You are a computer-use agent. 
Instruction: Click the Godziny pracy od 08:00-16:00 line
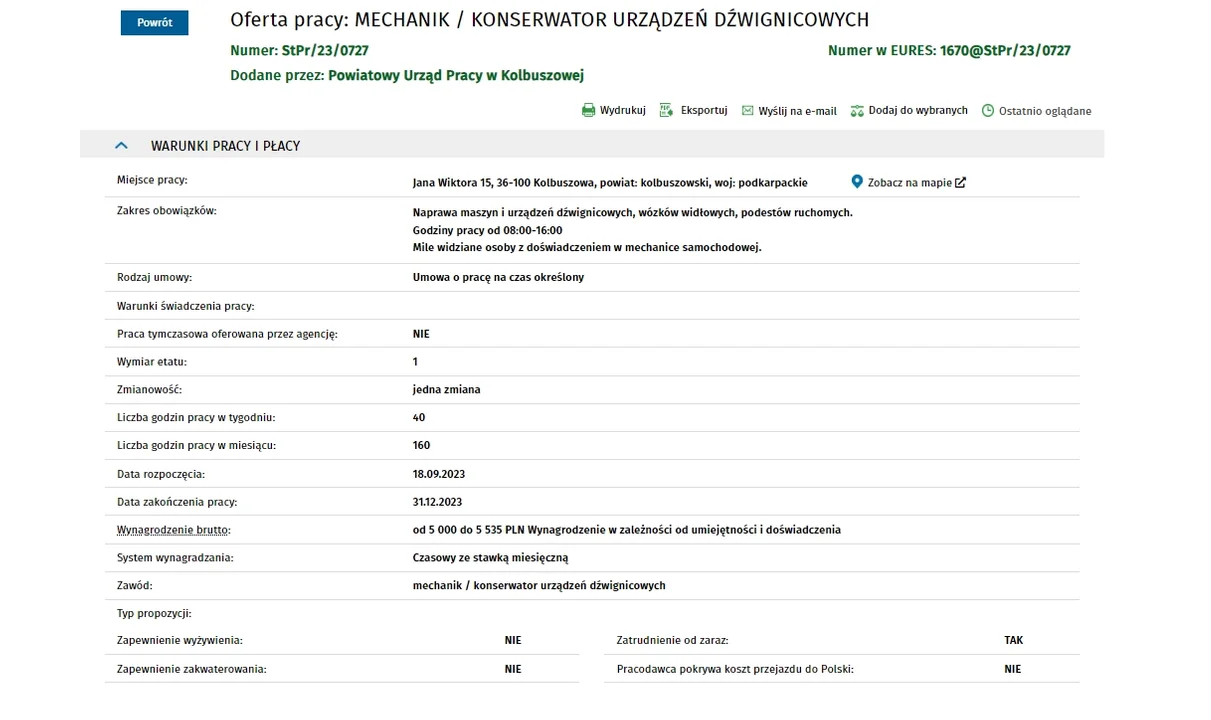click(488, 230)
